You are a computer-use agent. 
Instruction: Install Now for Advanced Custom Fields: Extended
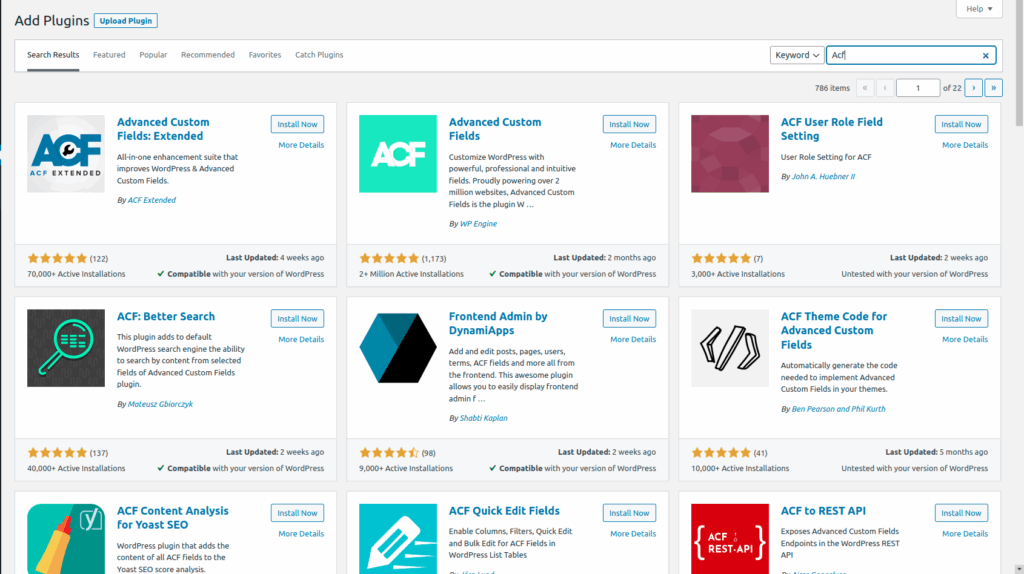tap(297, 125)
